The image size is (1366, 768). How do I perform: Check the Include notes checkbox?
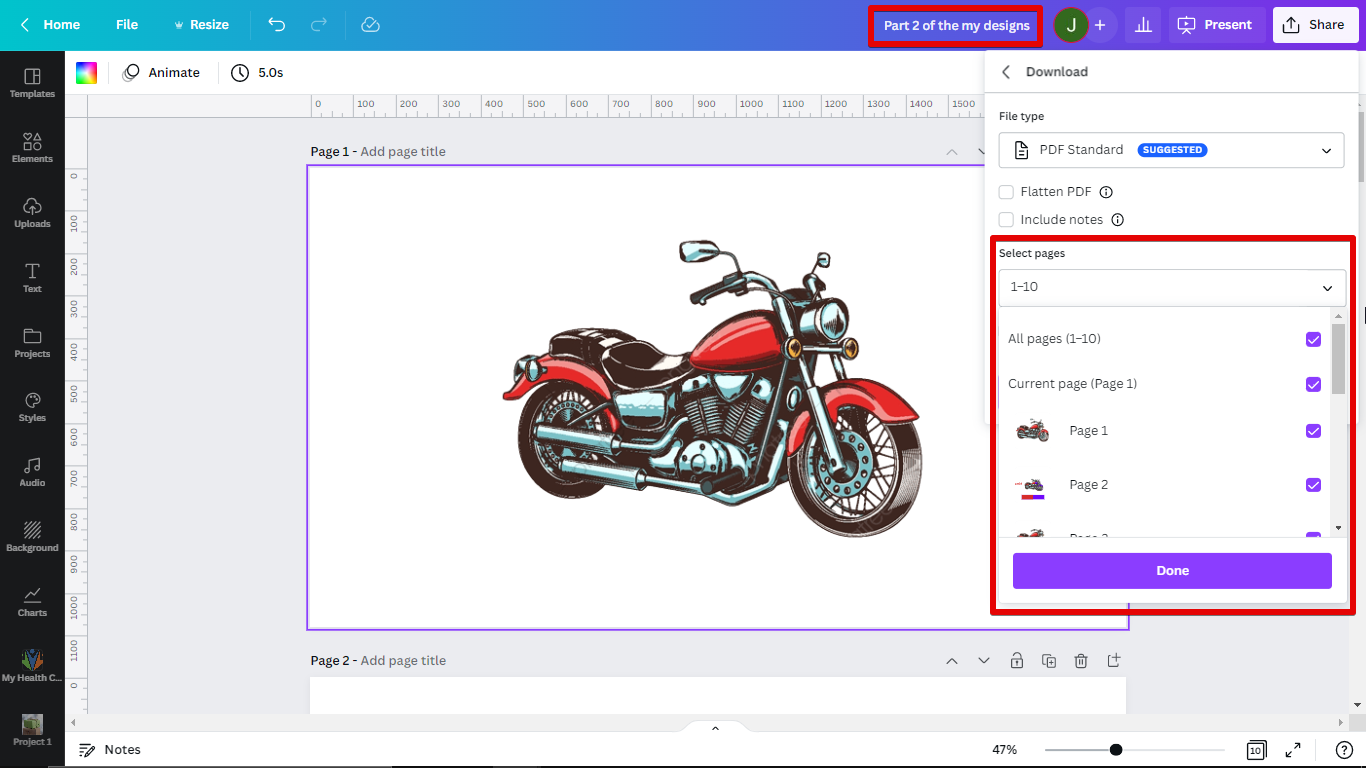1006,220
